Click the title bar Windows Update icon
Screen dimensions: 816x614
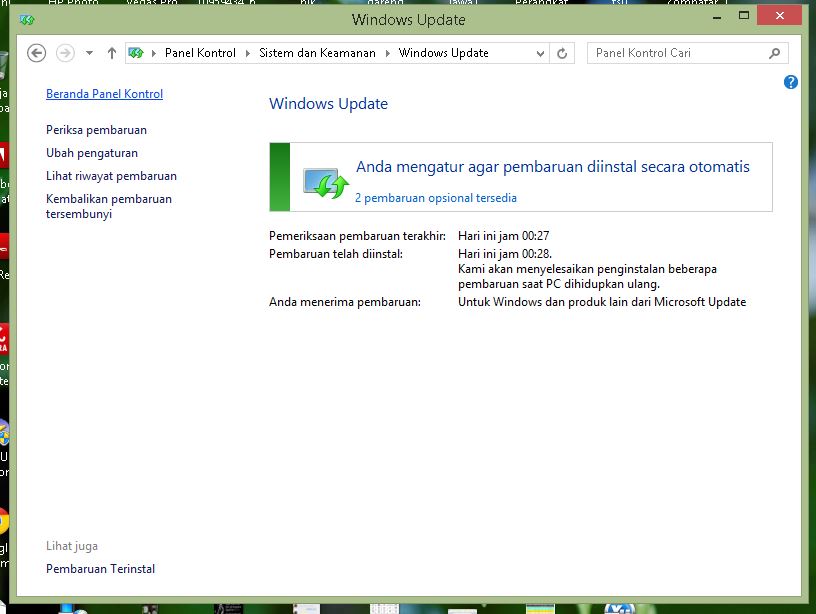(27, 20)
